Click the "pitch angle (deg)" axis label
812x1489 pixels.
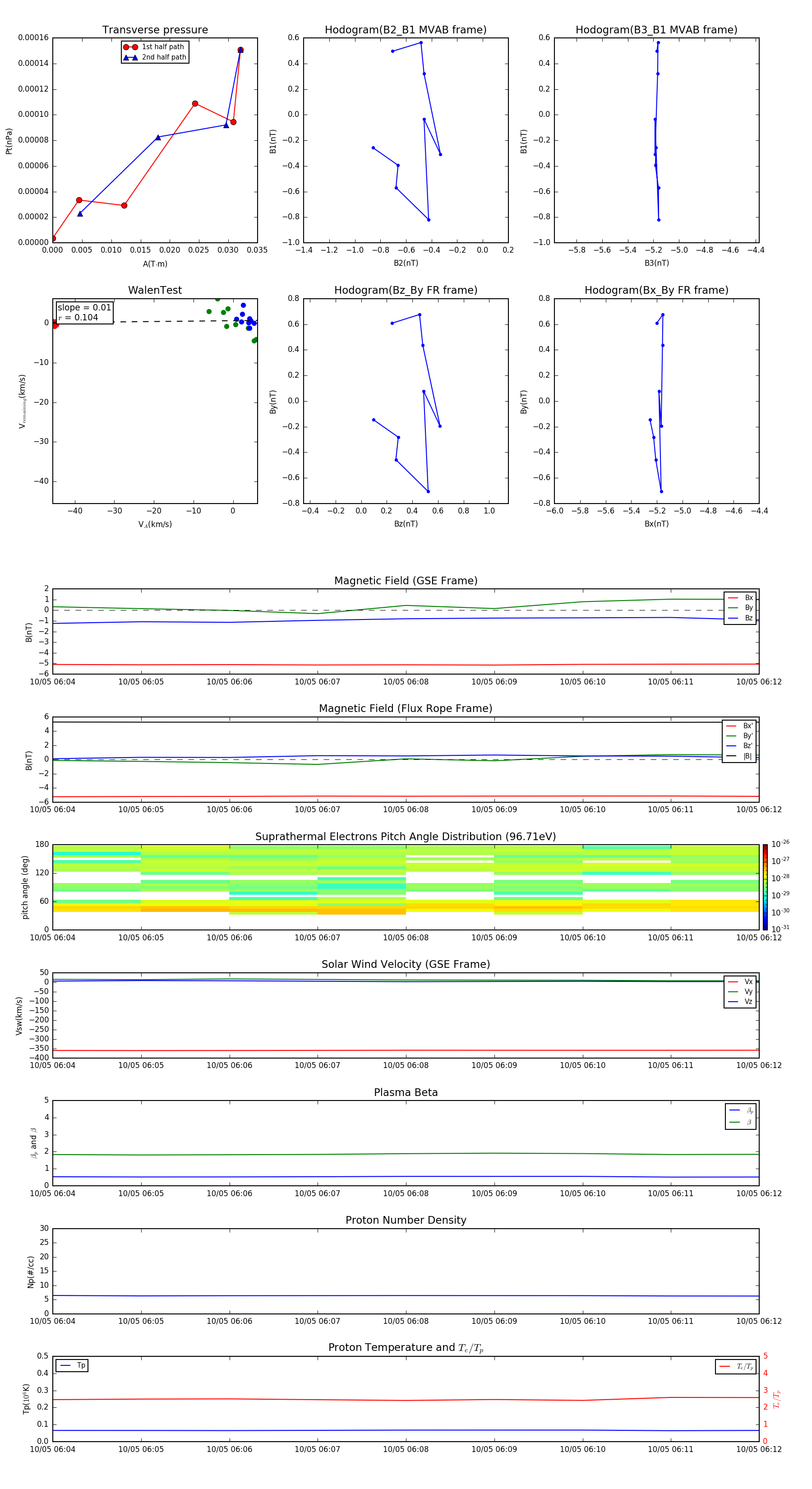25,887
